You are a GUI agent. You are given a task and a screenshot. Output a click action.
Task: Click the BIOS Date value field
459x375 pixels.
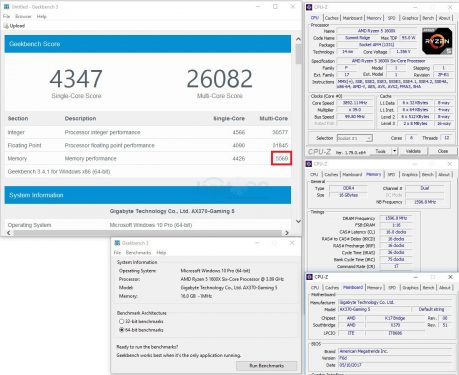tap(395, 365)
